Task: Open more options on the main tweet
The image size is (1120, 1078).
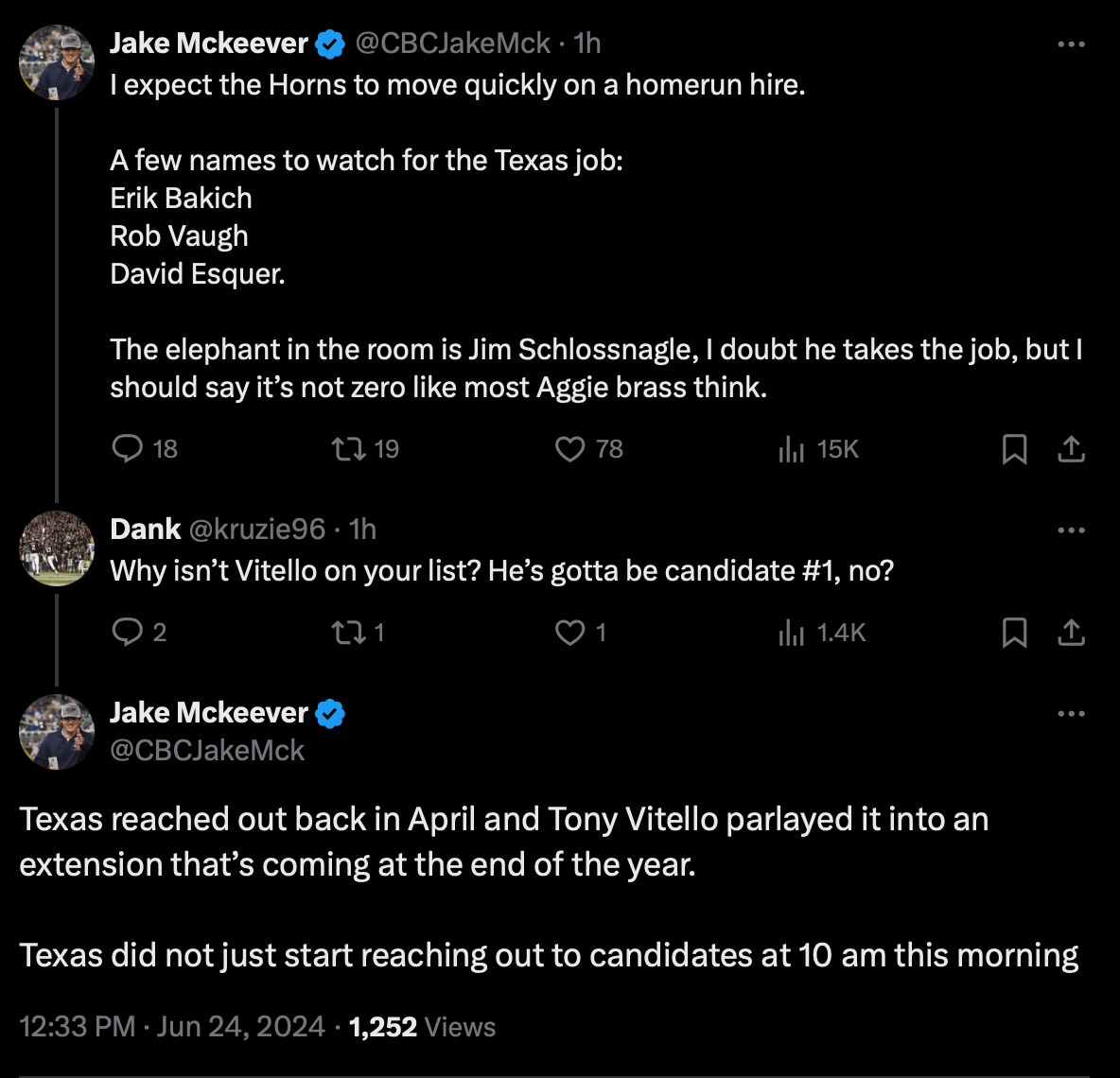Action: click(1071, 714)
